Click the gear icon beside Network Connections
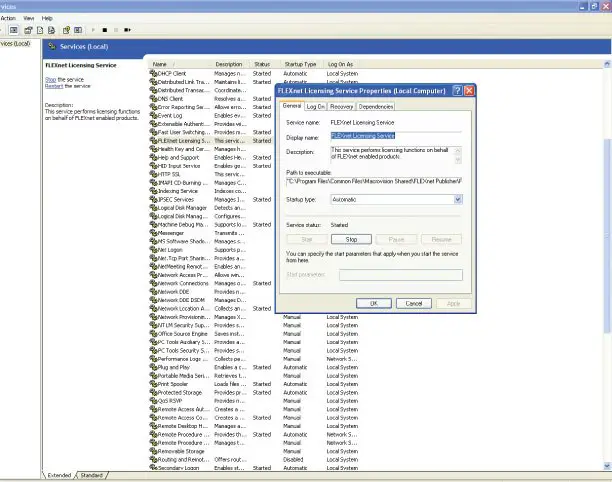The width and height of the screenshot is (612, 482). (x=153, y=283)
